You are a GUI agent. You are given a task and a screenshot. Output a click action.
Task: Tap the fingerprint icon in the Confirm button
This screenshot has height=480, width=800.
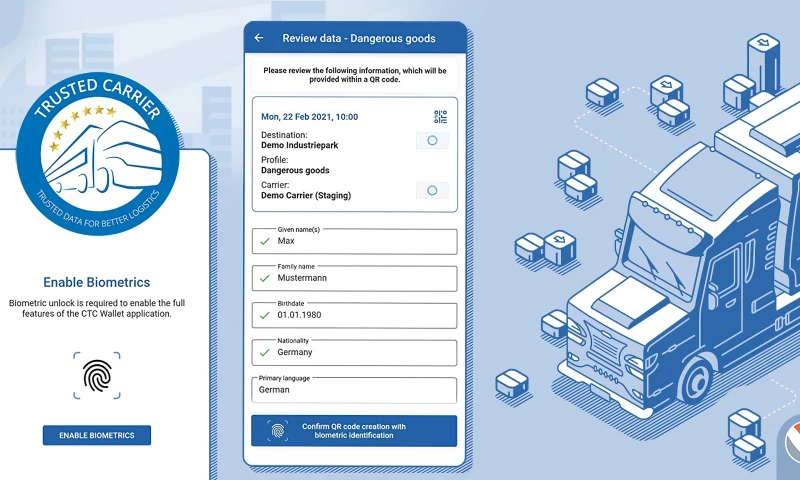click(x=278, y=431)
